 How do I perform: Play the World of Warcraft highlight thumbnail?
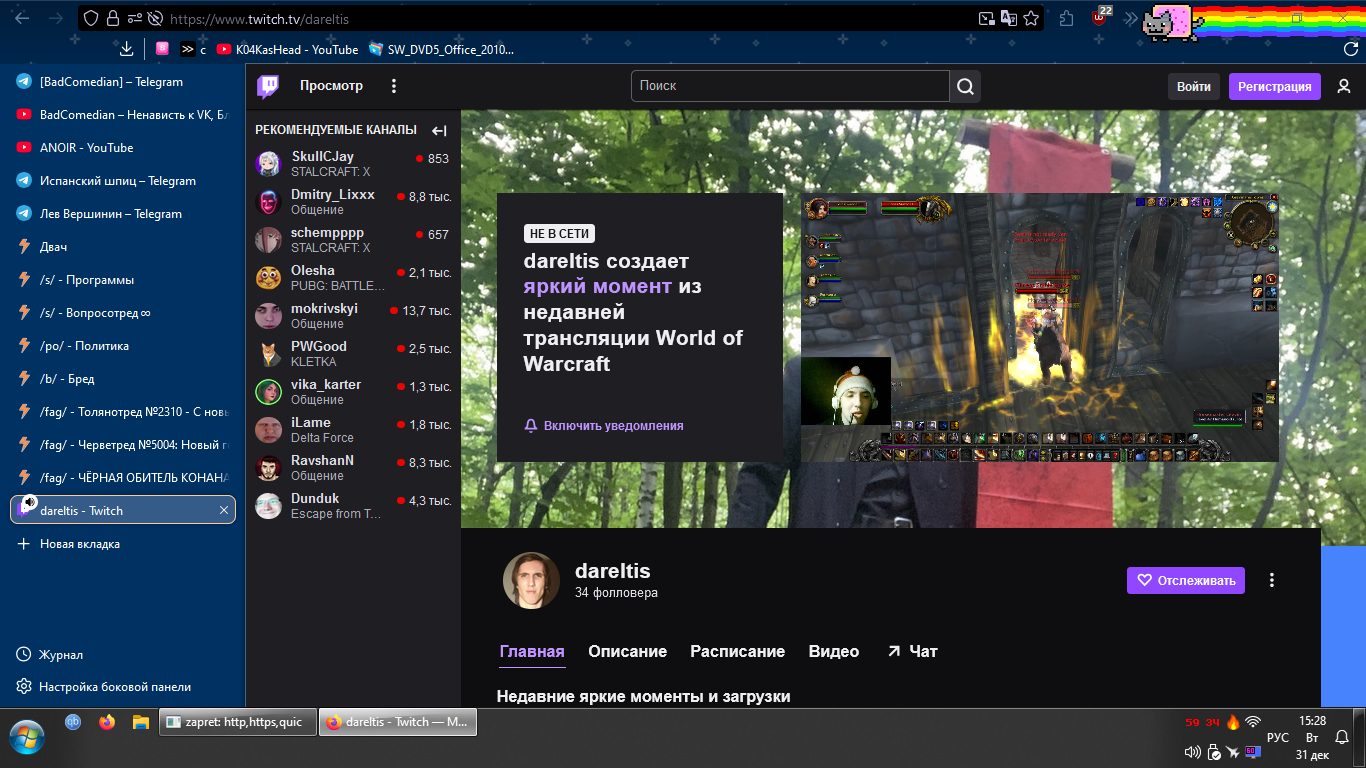[1040, 328]
